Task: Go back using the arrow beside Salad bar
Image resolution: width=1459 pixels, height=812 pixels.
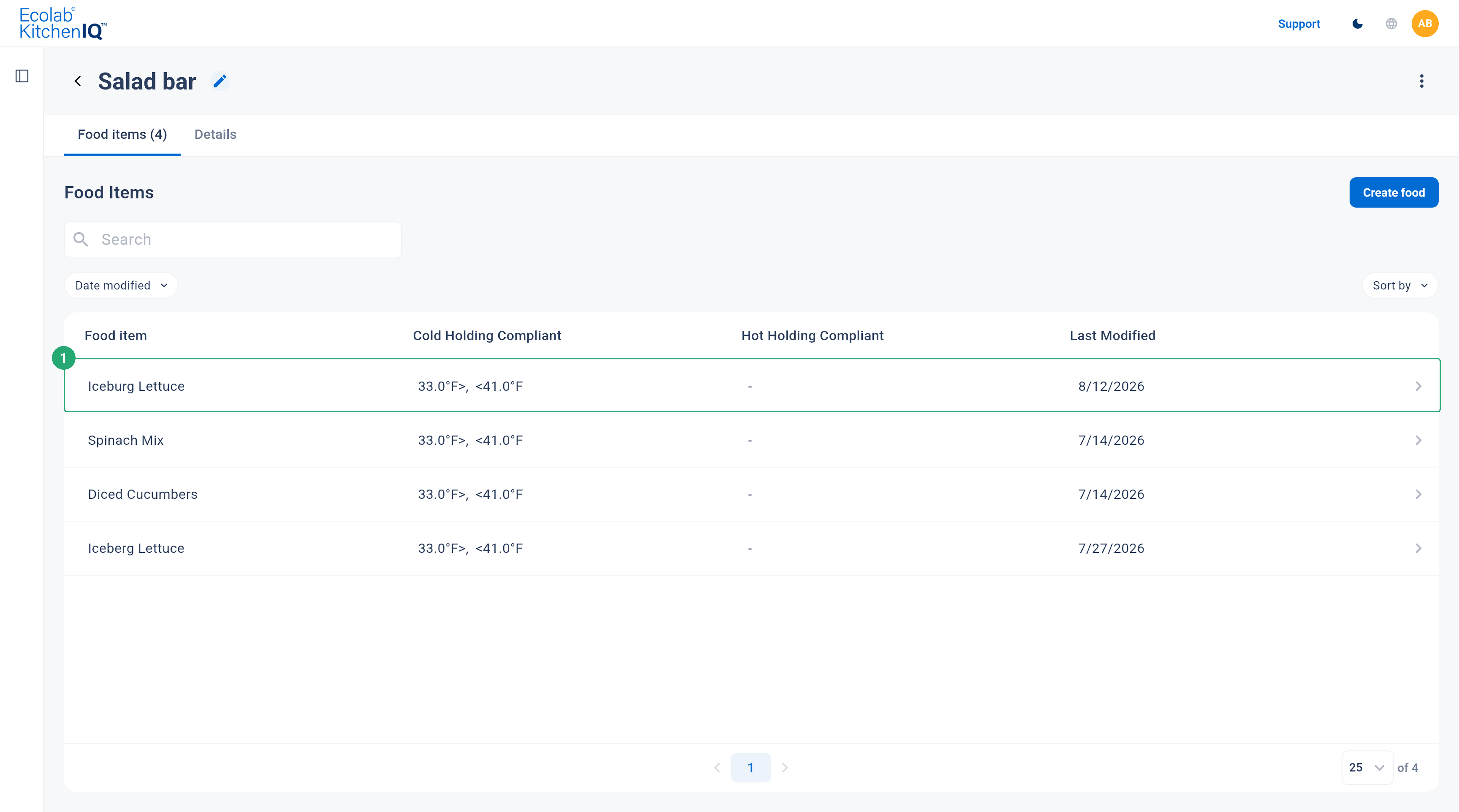Action: (x=78, y=81)
